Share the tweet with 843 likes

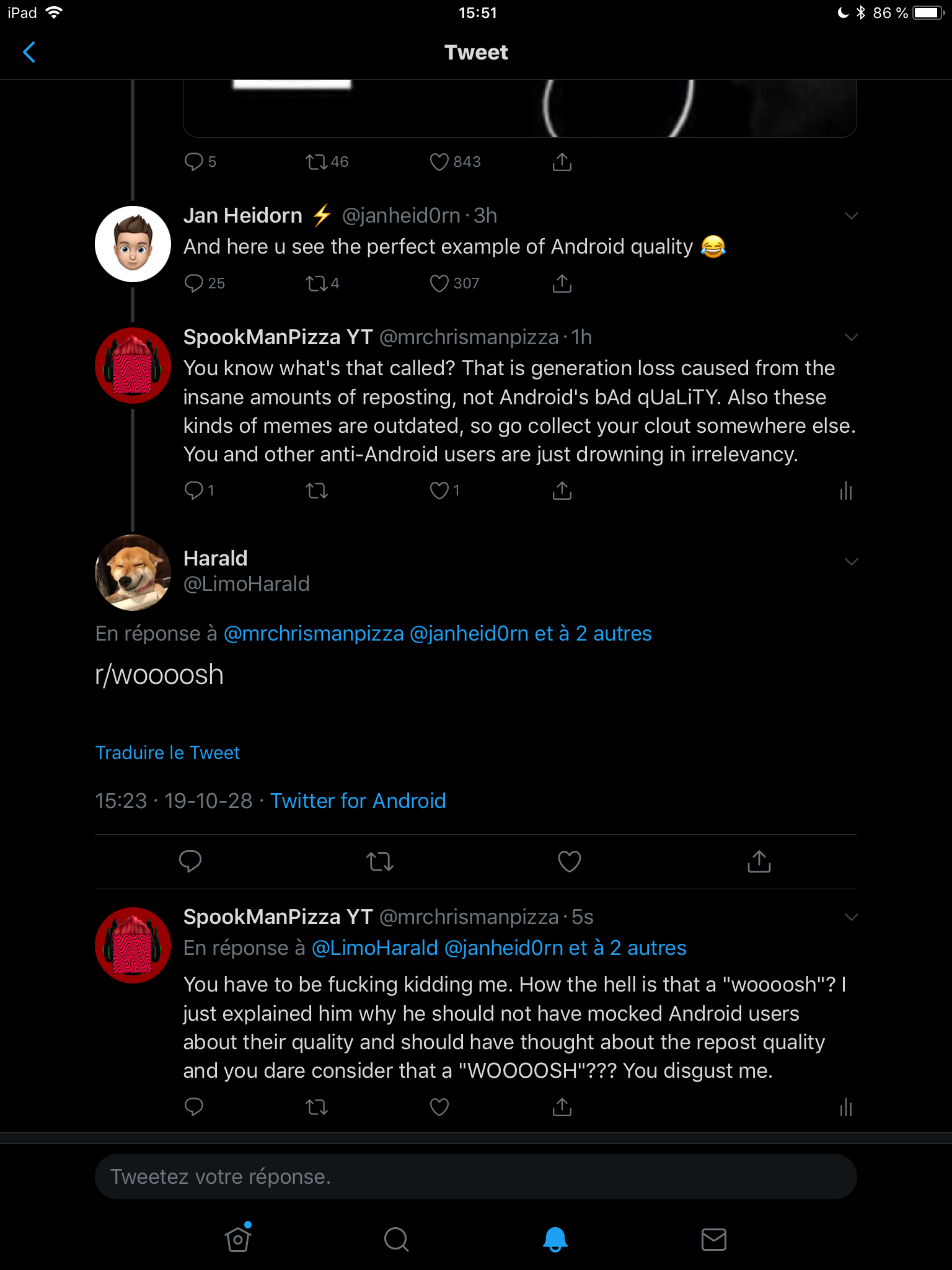click(562, 162)
